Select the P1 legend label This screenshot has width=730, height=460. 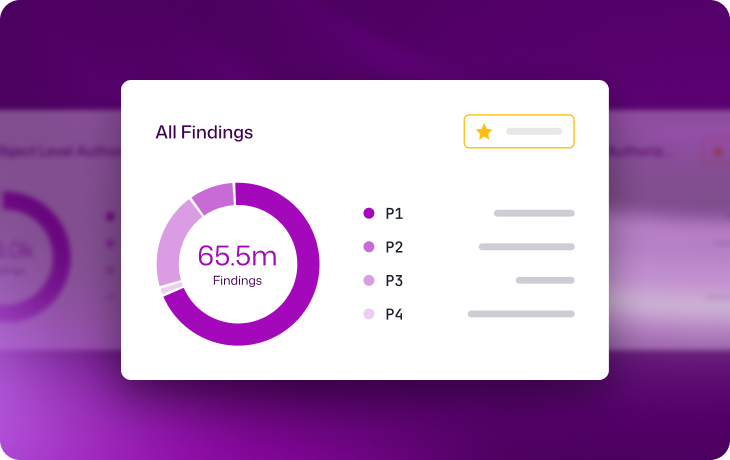394,213
